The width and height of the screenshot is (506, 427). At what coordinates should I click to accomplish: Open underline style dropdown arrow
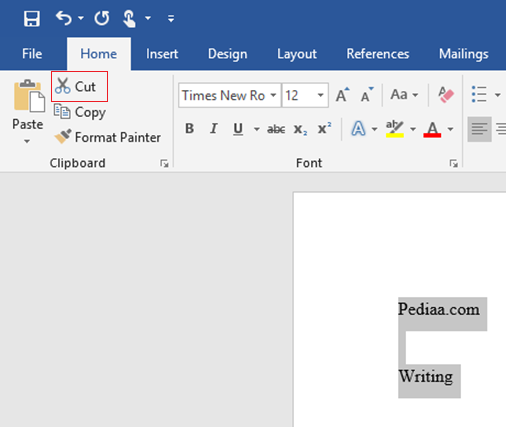tap(257, 129)
